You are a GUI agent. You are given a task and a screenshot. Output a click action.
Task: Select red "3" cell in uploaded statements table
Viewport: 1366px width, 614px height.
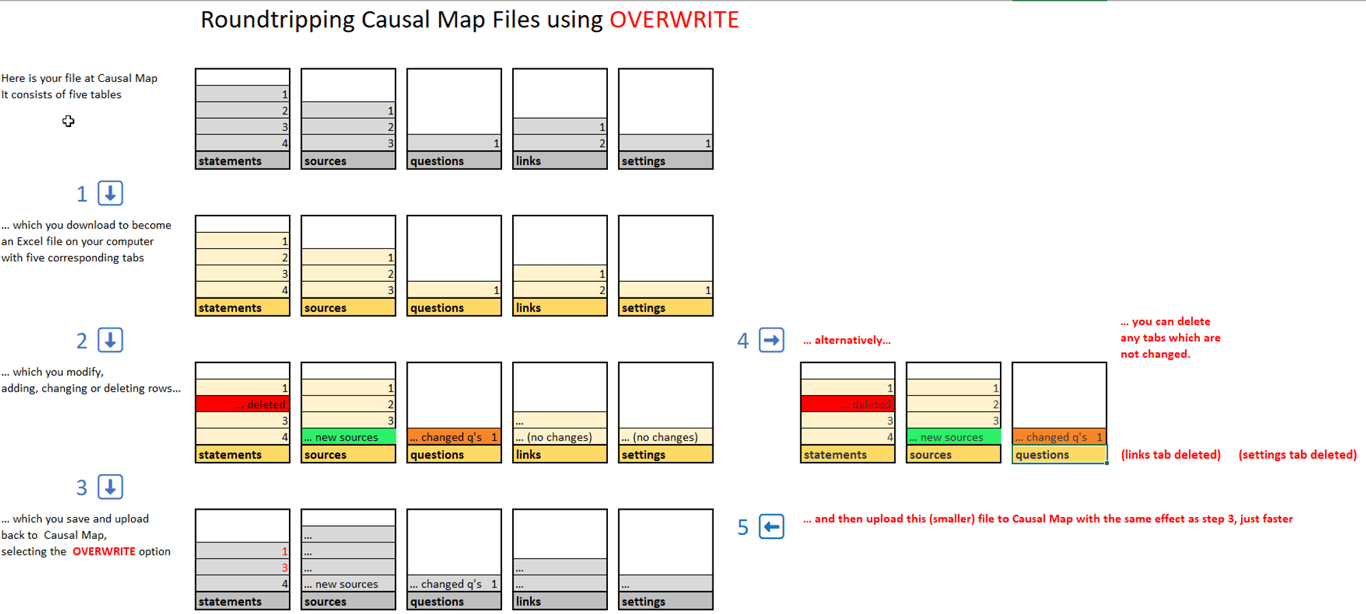tap(242, 568)
